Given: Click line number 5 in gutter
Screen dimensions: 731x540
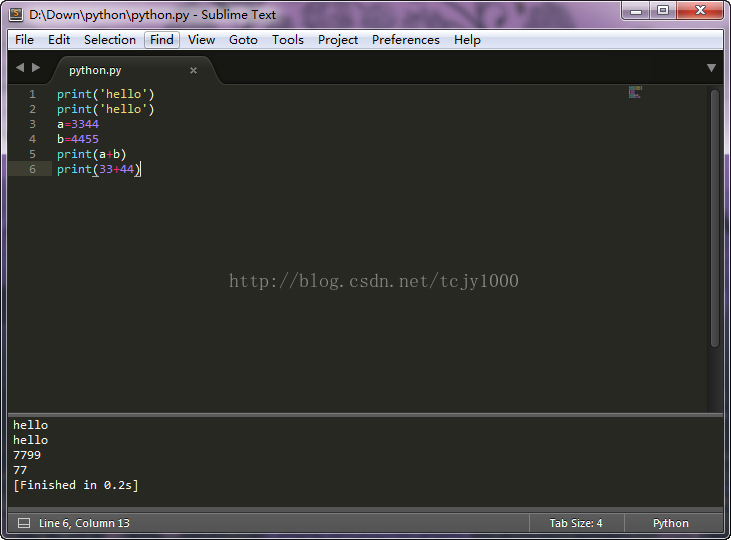Looking at the screenshot, I should (x=32, y=154).
